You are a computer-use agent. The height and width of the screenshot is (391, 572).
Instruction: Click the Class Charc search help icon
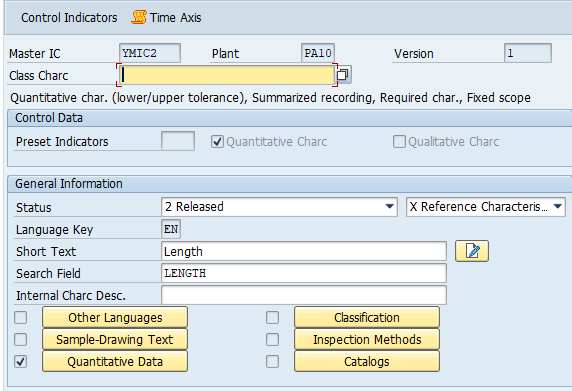[x=343, y=75]
